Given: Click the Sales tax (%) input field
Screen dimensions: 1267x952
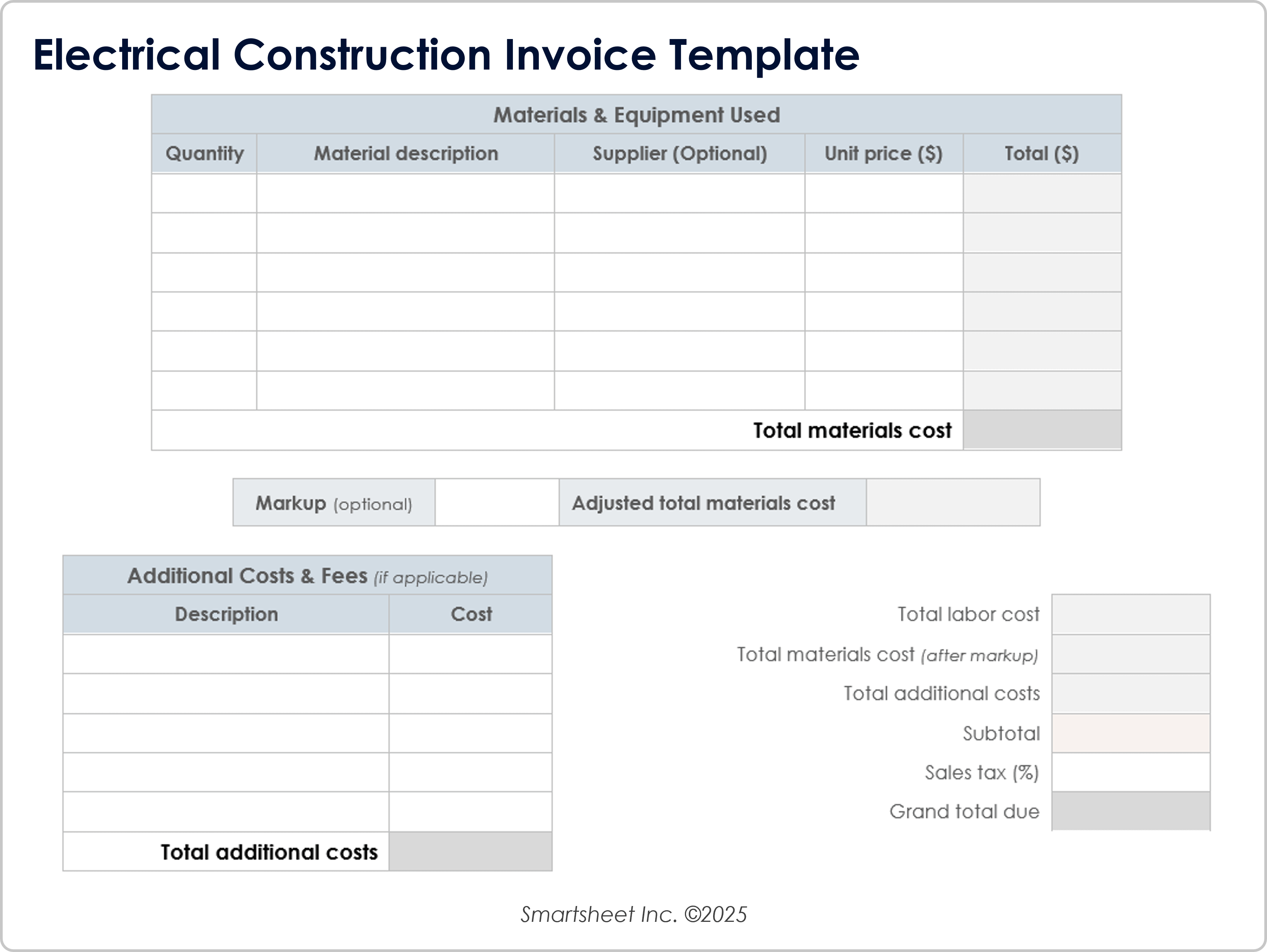Looking at the screenshot, I should 1131,772.
